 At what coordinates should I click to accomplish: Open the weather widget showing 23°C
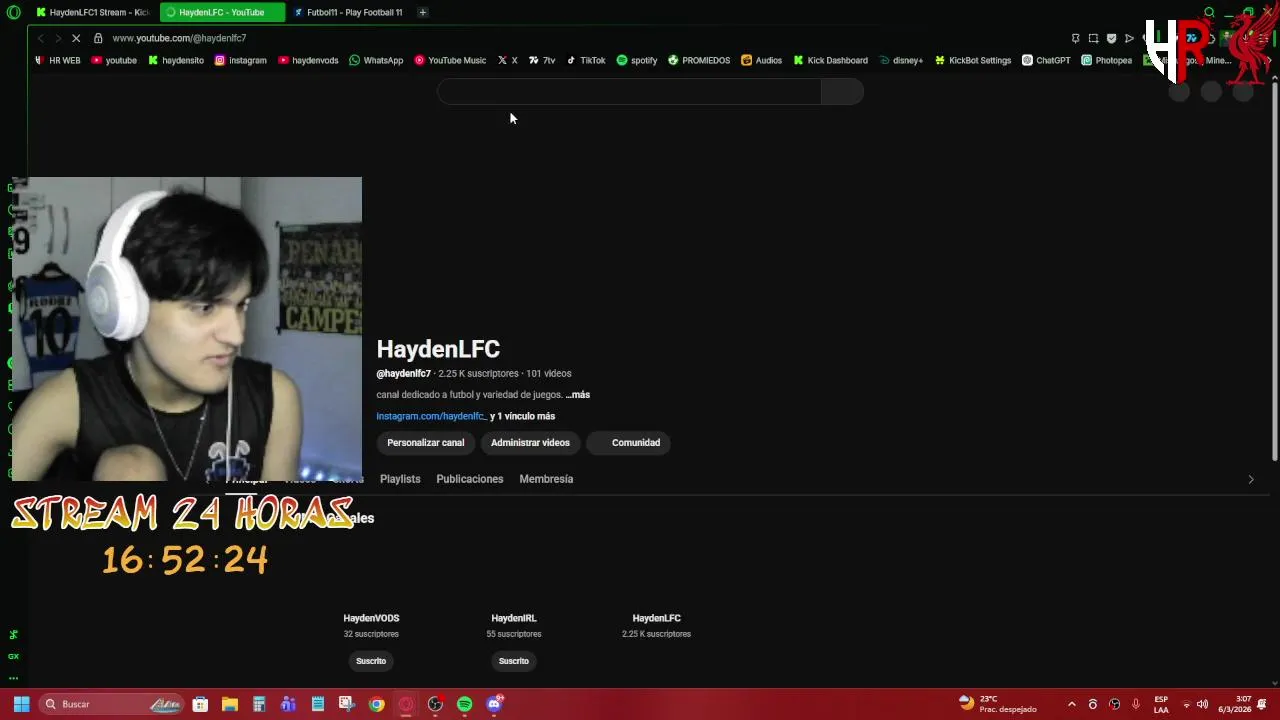[997, 704]
